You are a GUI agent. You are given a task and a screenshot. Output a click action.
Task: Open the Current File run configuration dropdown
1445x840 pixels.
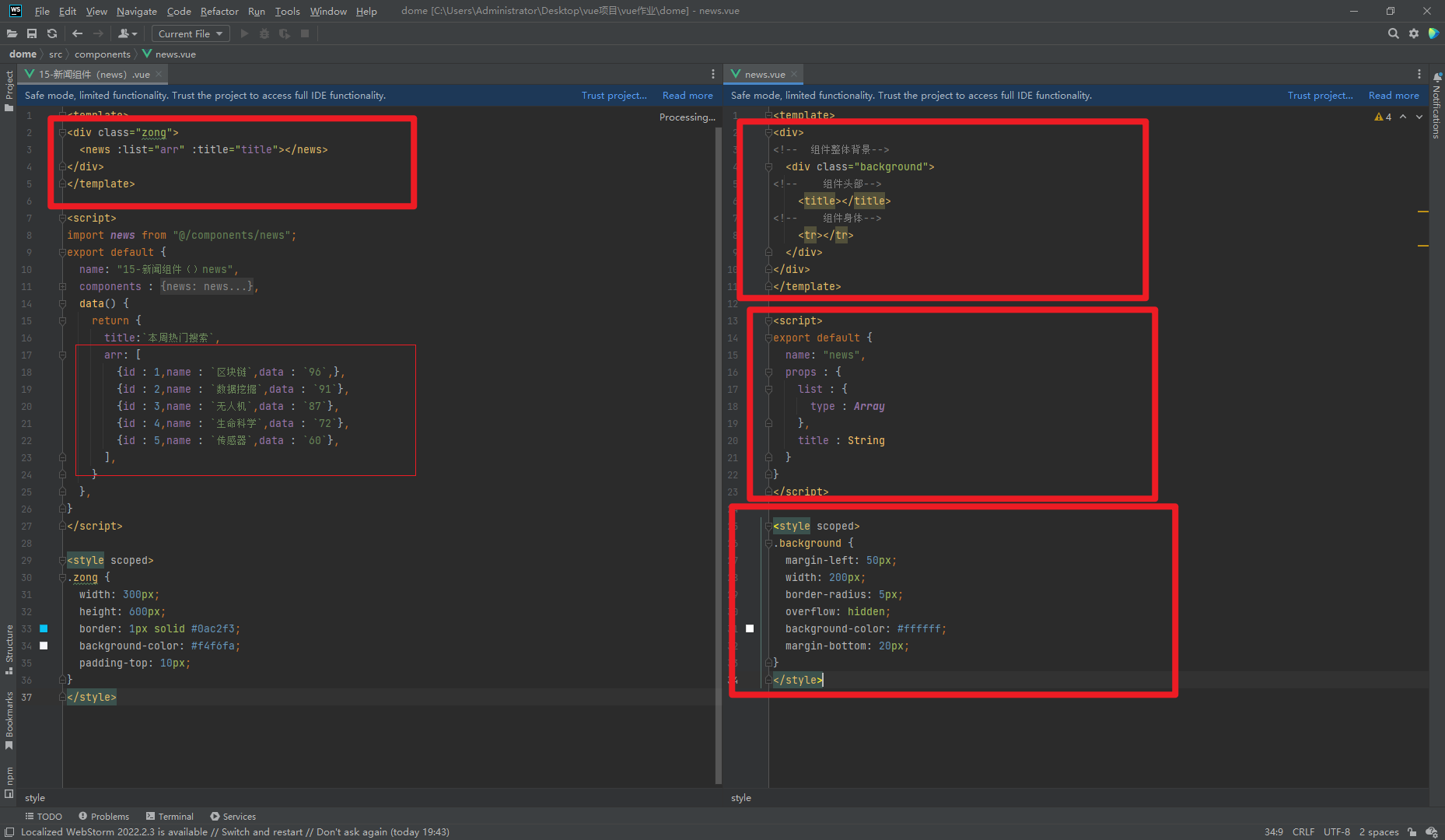190,33
